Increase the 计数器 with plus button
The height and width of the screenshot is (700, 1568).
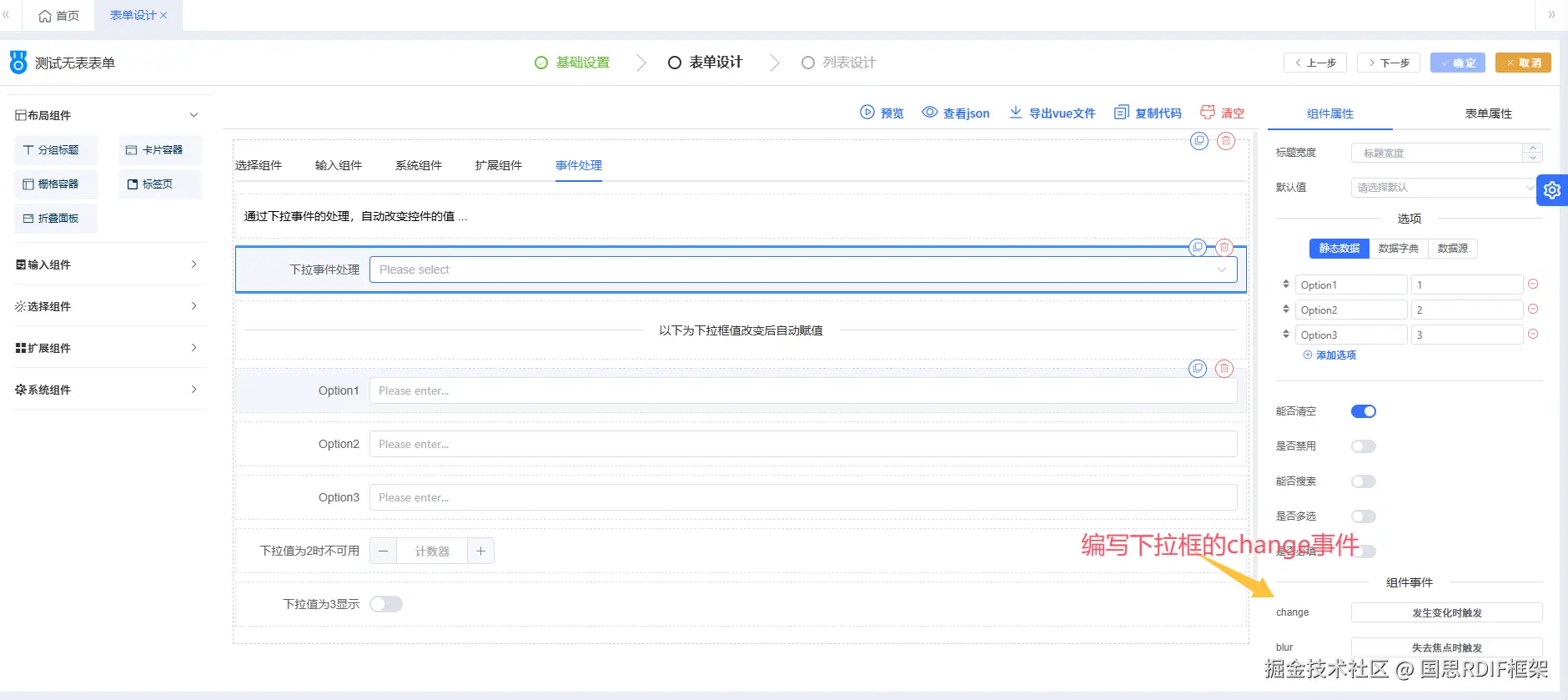[x=481, y=551]
